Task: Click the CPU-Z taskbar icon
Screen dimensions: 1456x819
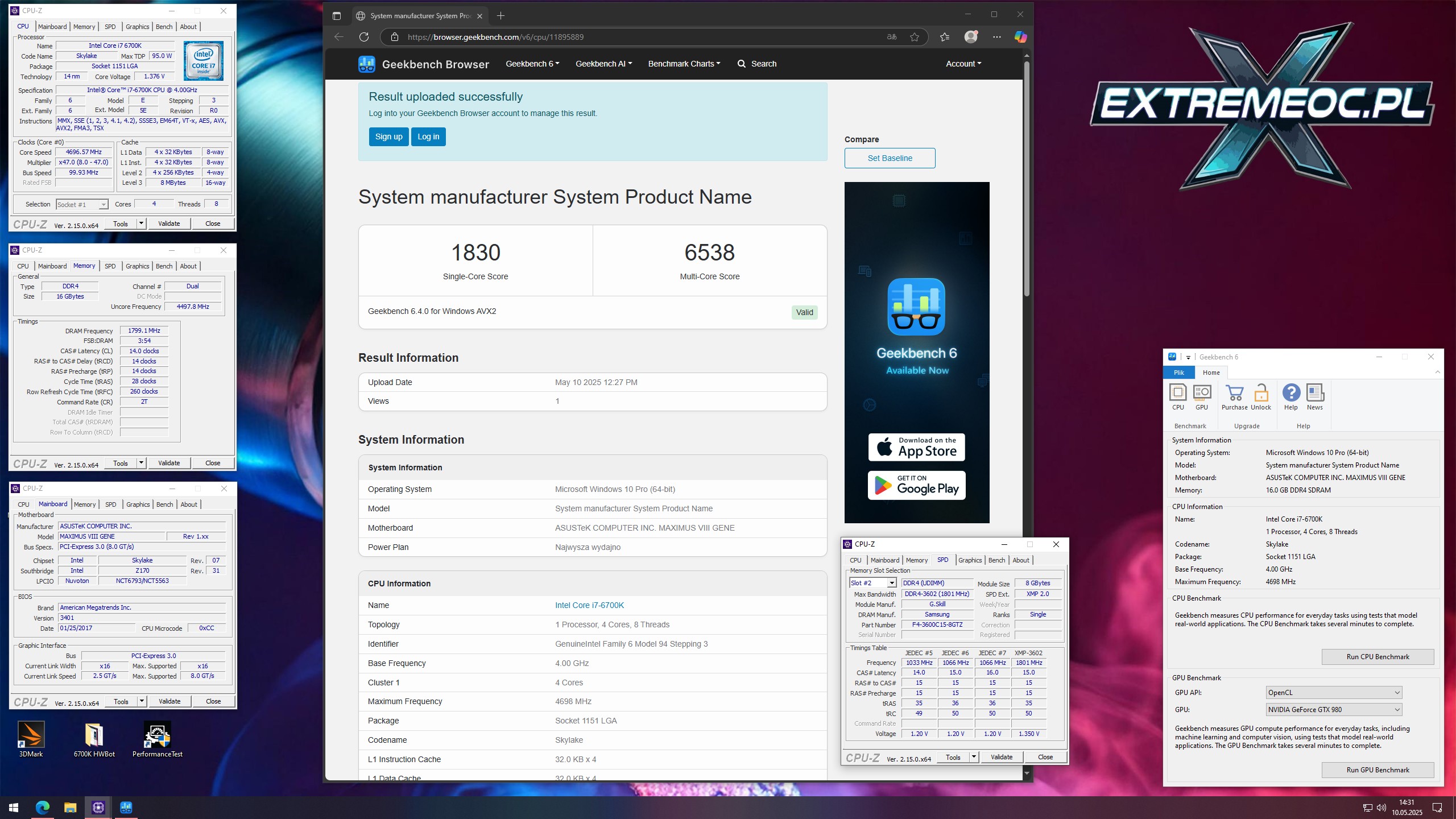Action: coord(98,808)
